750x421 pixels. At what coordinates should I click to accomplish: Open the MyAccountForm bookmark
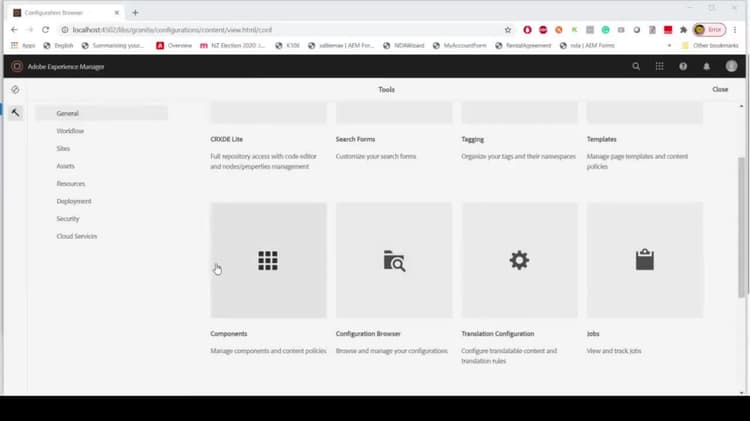click(459, 45)
